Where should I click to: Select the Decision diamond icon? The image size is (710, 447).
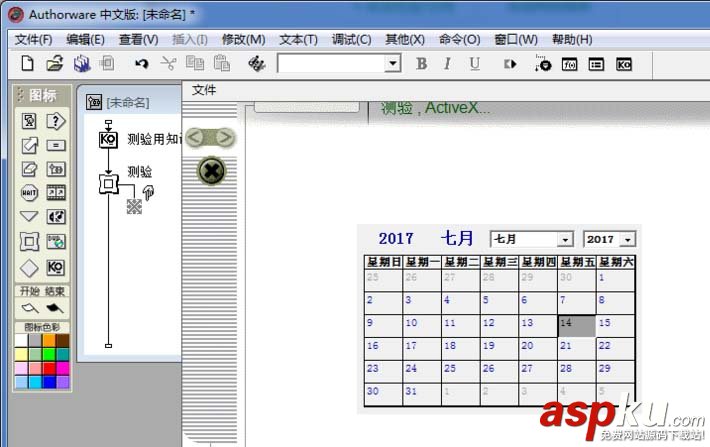(x=29, y=268)
